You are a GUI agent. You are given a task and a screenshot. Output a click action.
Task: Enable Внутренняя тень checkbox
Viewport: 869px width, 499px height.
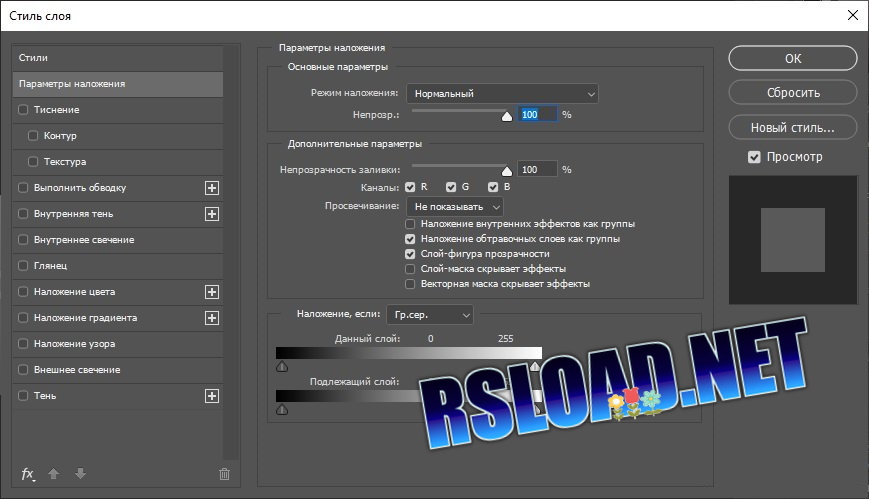[23, 214]
